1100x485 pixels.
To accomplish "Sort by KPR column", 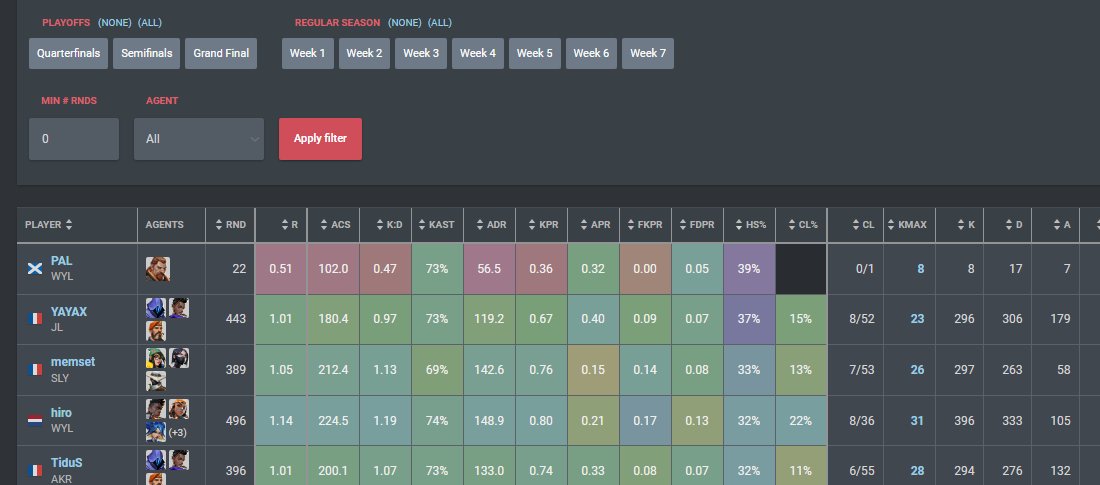I will point(541,225).
